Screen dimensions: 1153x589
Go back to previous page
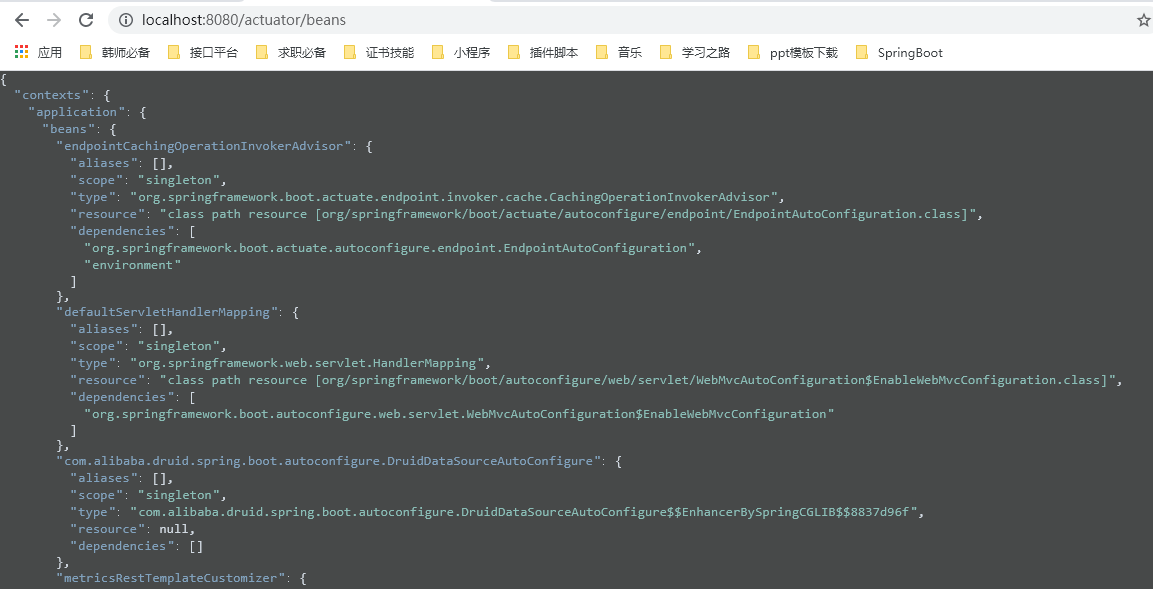click(21, 20)
